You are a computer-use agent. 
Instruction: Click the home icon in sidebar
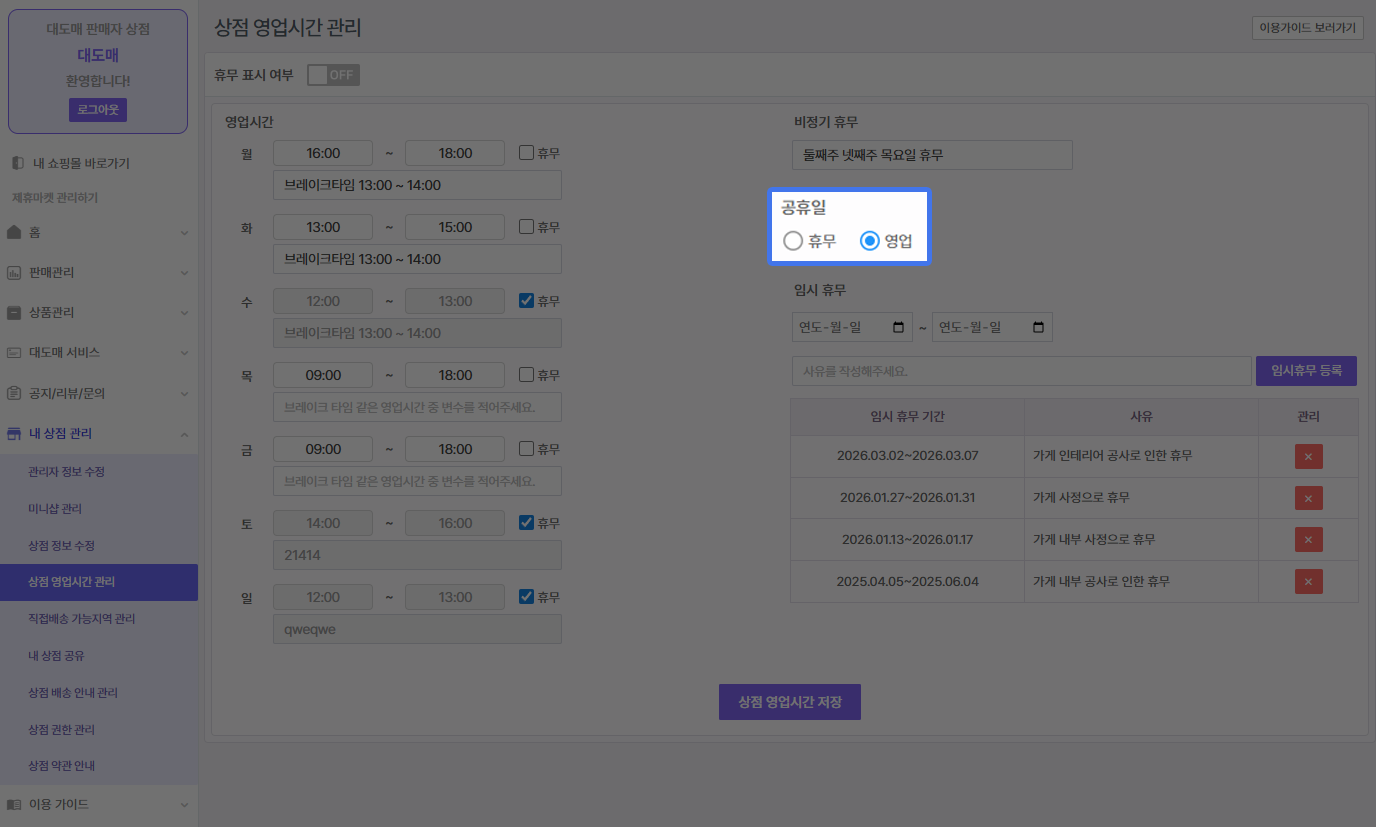point(14,232)
